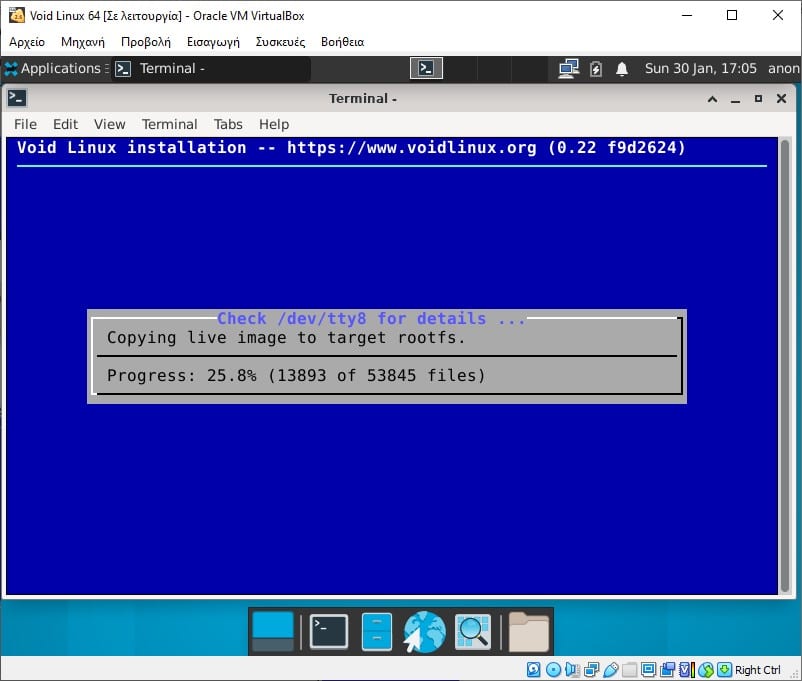Open the Applications menu
The height and width of the screenshot is (681, 802).
(x=52, y=68)
